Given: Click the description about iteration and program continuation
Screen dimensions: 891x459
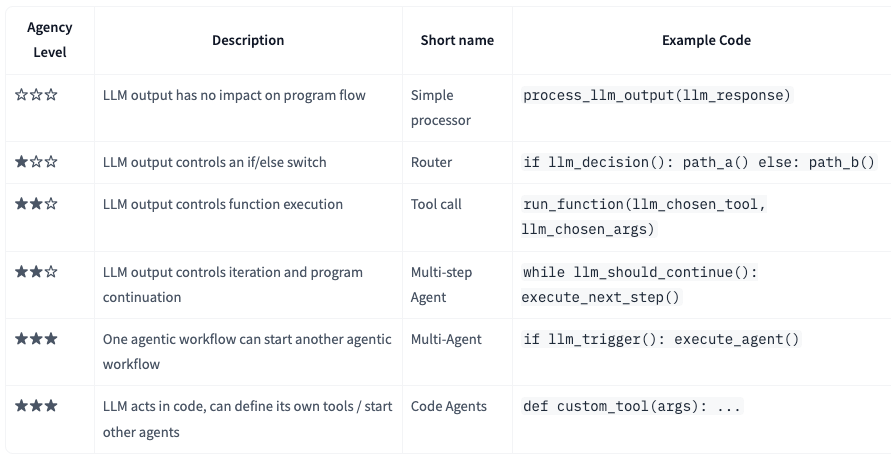Looking at the screenshot, I should pyautogui.click(x=232, y=284).
